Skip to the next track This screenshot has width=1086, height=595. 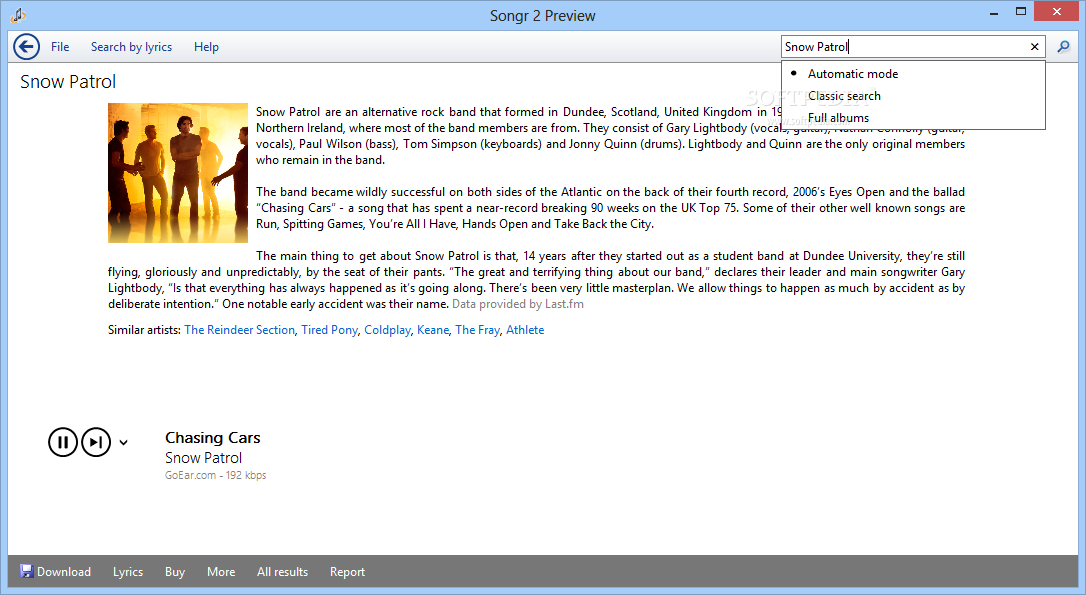click(96, 442)
